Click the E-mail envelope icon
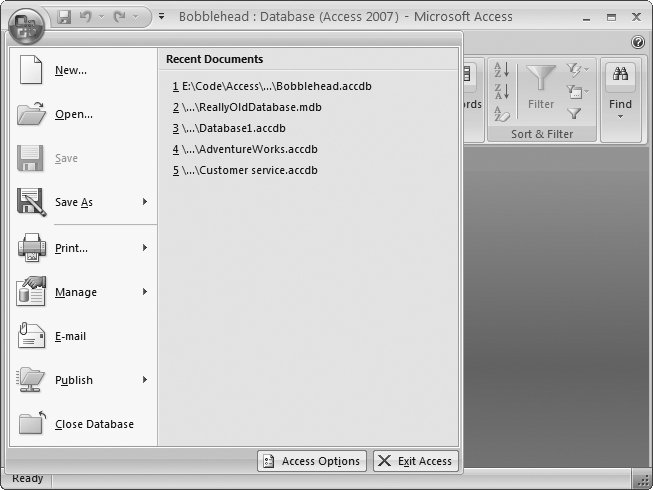Image resolution: width=653 pixels, height=490 pixels. click(32, 336)
